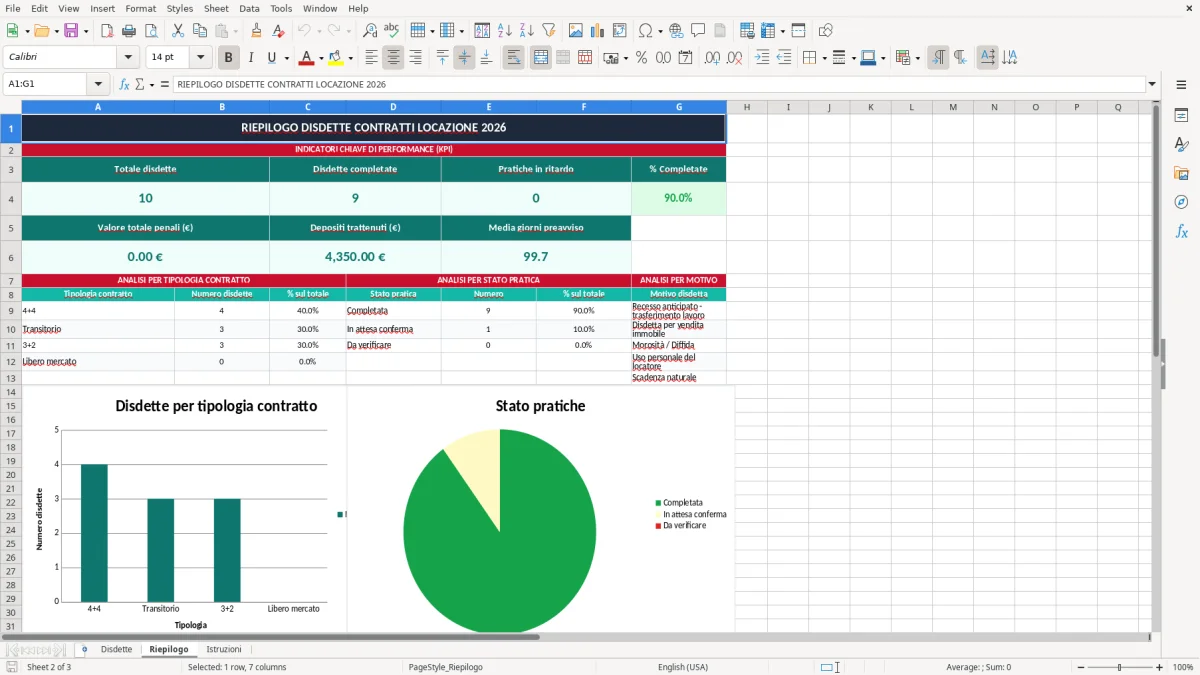Open the font name dropdown
This screenshot has width=1200, height=675.
(x=127, y=58)
